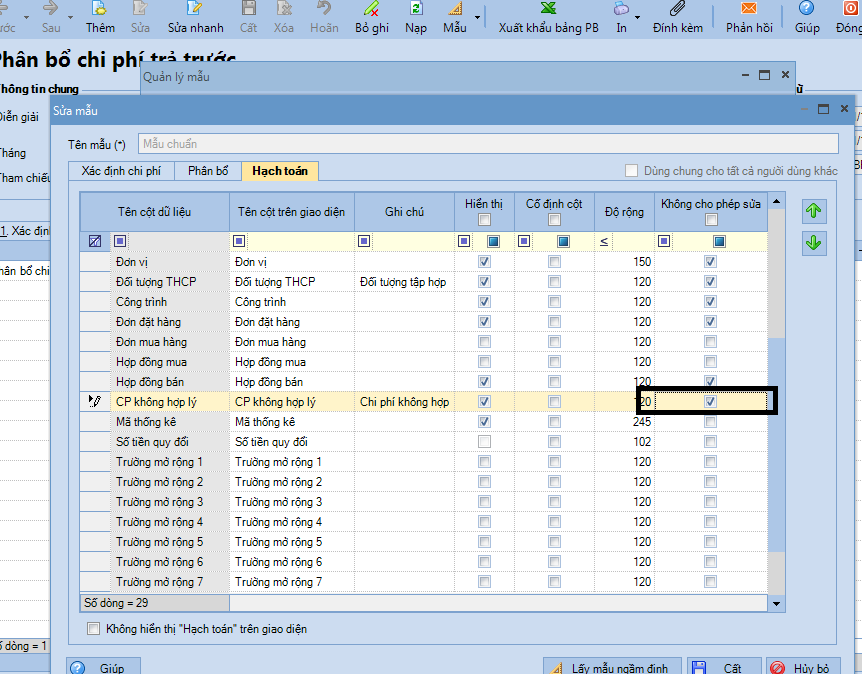The width and height of the screenshot is (862, 674).
Task: Click the Giúp button in dialog
Action: pos(103,667)
